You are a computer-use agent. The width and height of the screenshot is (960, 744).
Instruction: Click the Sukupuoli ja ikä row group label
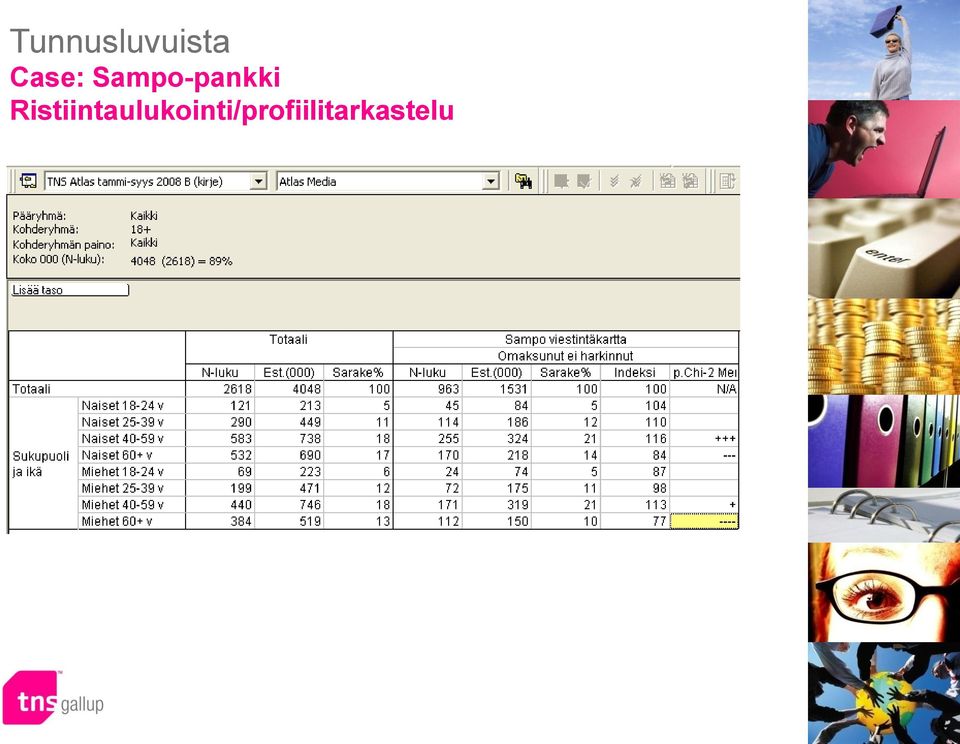(41, 464)
